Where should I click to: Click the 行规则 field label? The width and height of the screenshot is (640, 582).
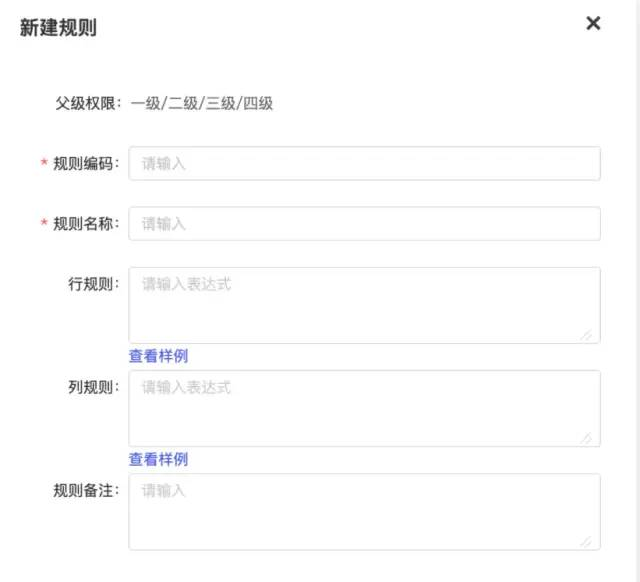(93, 284)
